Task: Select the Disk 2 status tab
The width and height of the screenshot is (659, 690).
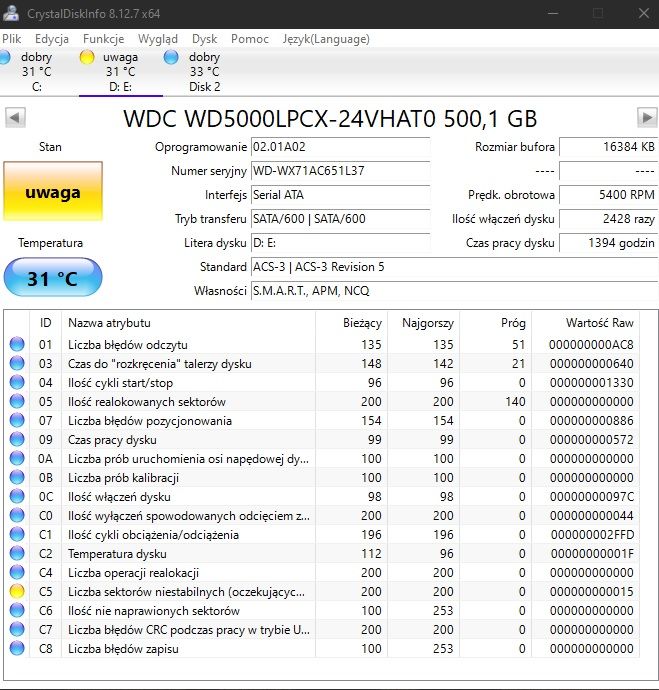Action: pos(205,72)
